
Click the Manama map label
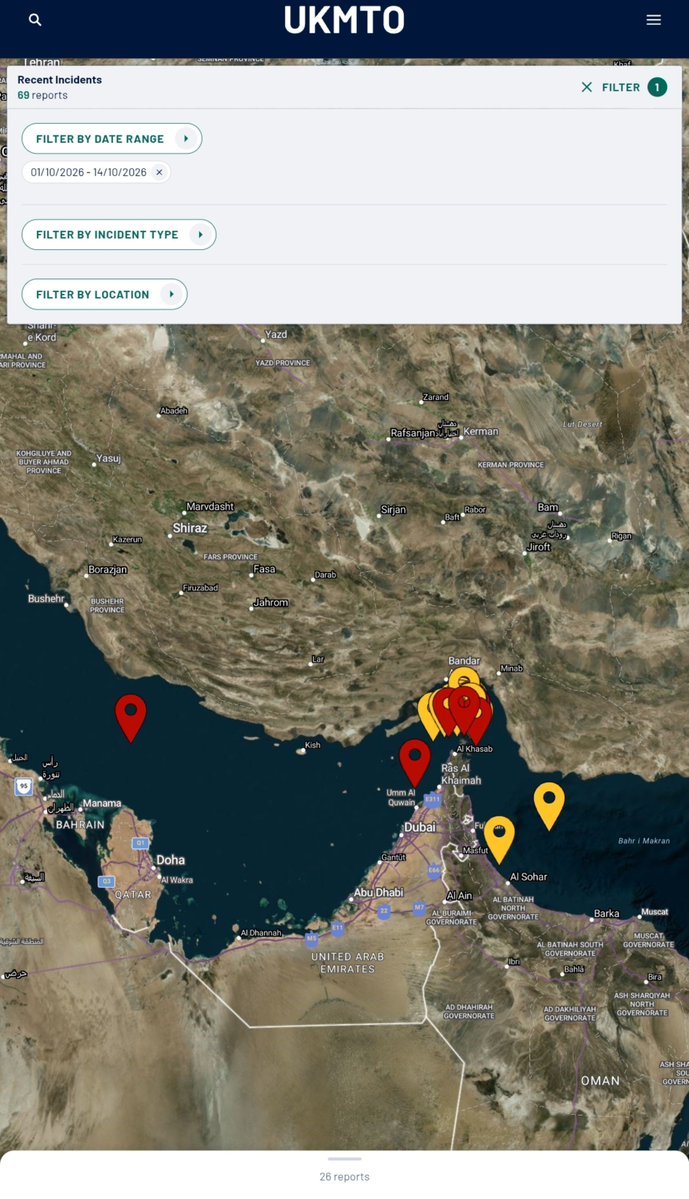[102, 804]
